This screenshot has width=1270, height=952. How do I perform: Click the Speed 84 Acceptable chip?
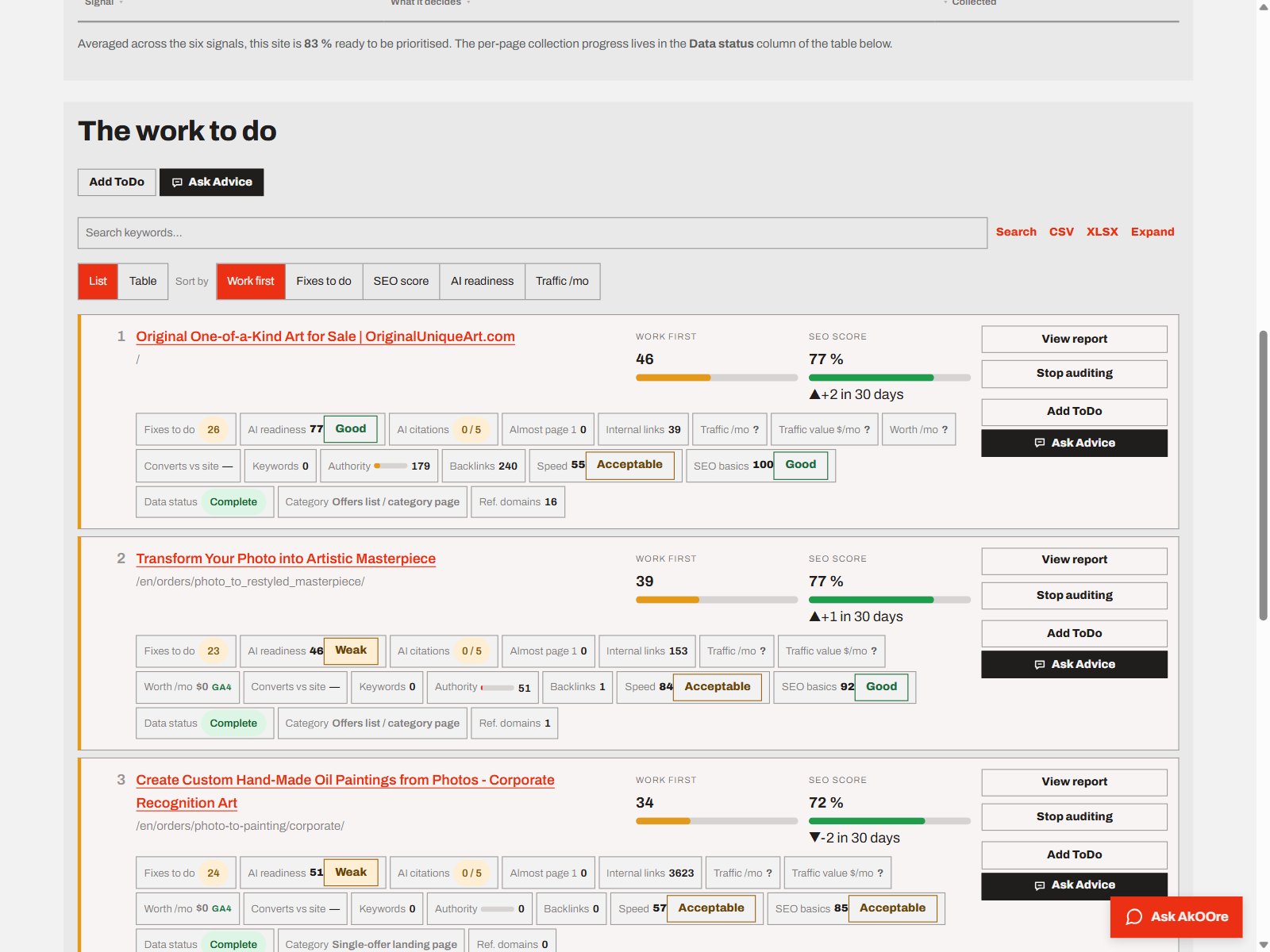[x=693, y=687]
